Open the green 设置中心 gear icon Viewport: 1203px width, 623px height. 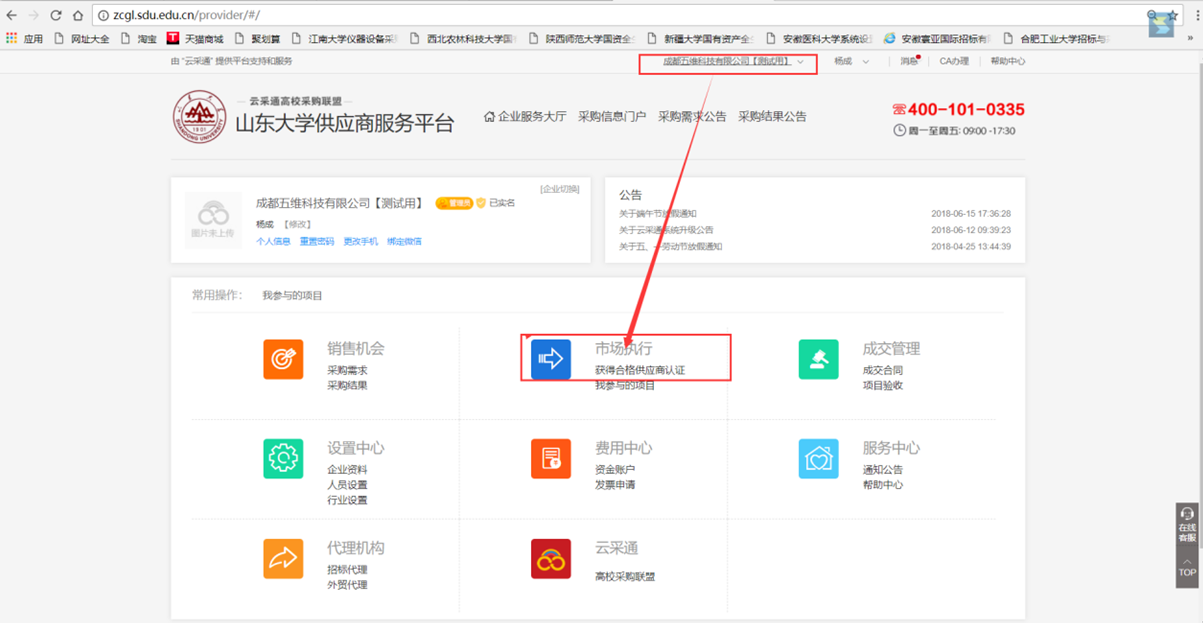point(283,459)
